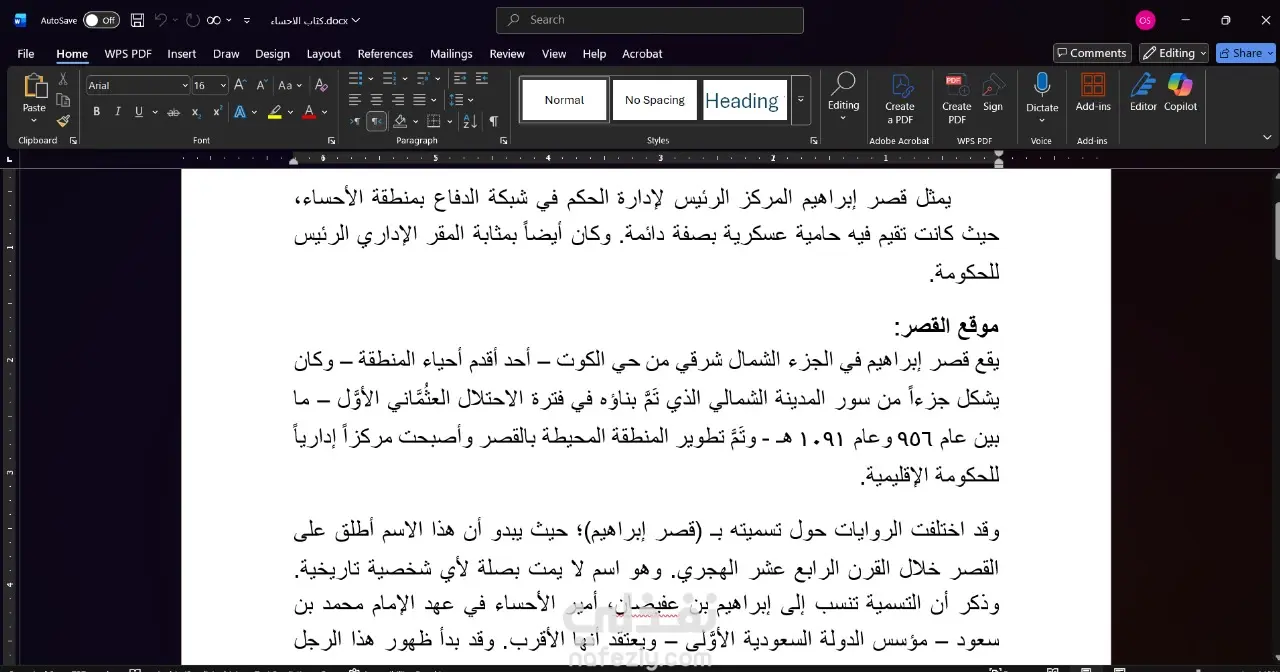Apply the No Spacing style

(x=655, y=100)
